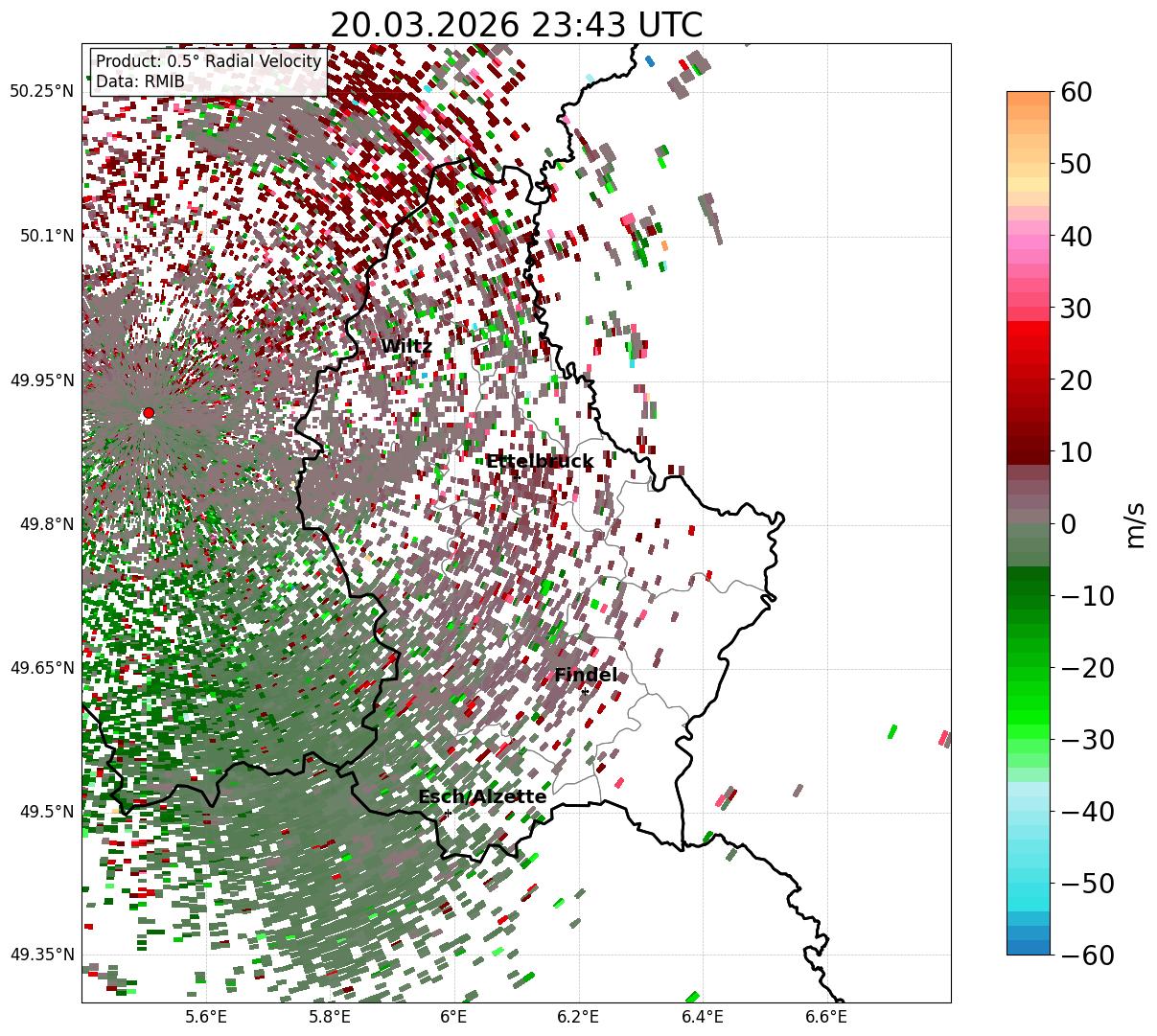Click the 6.4°E longitude tick label
1157x1036 pixels.
[x=703, y=1017]
